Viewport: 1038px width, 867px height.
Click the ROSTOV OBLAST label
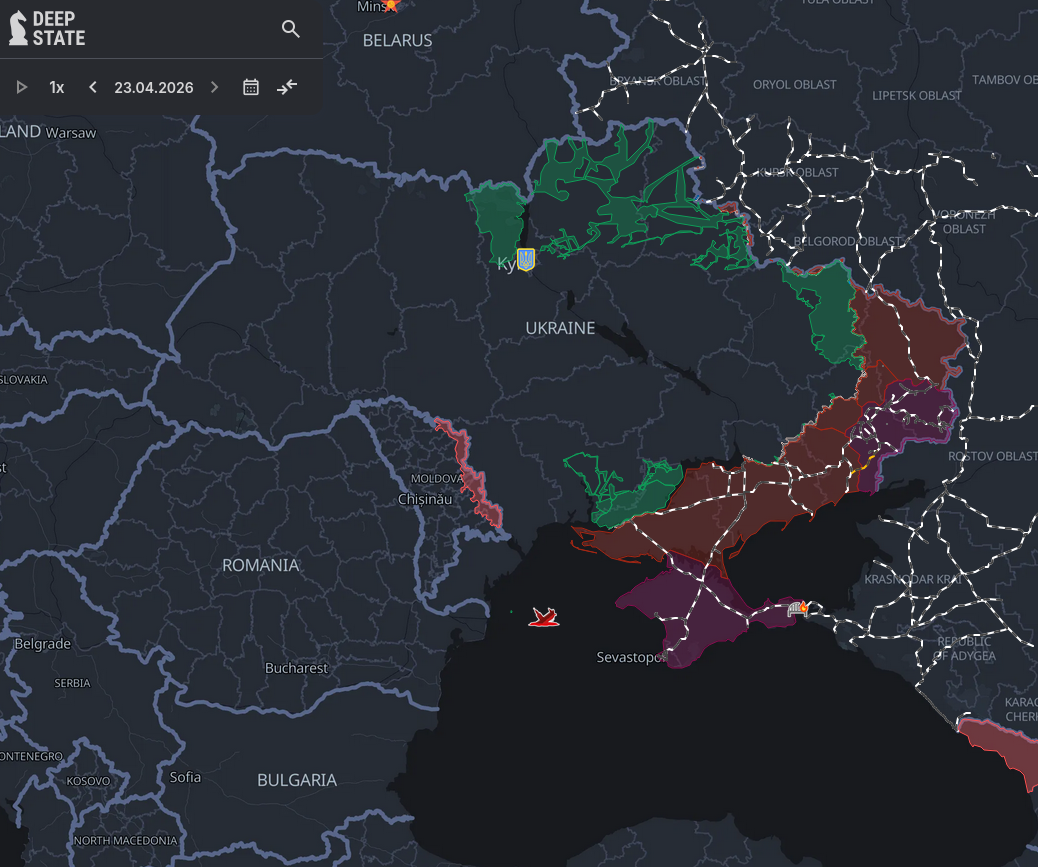(x=993, y=456)
